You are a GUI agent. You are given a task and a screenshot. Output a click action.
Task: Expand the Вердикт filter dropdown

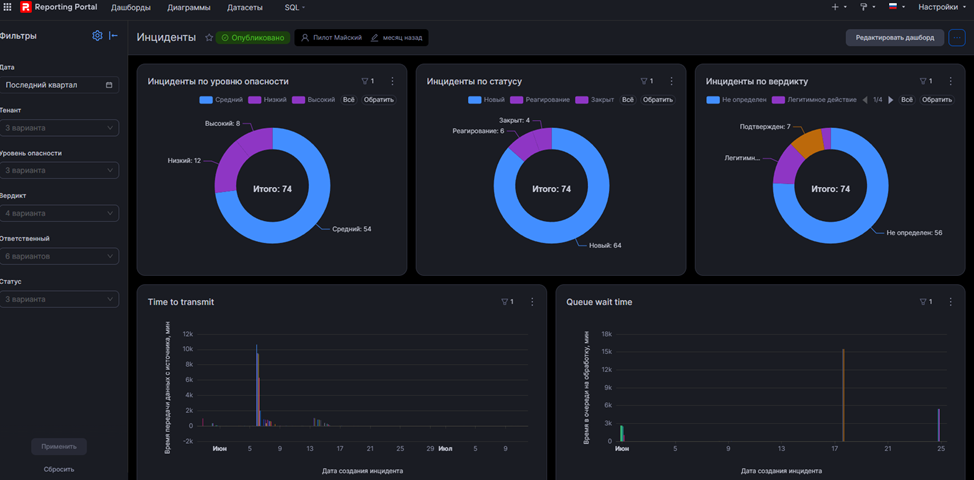(x=60, y=214)
